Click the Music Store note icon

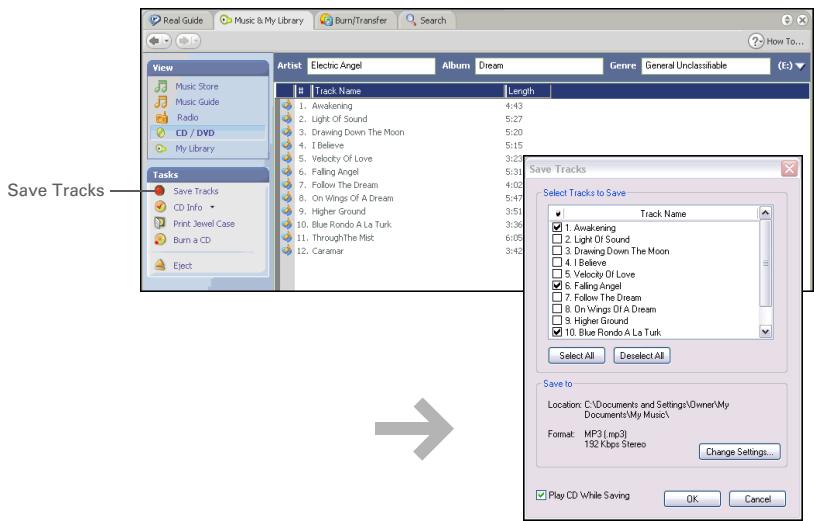(x=161, y=86)
